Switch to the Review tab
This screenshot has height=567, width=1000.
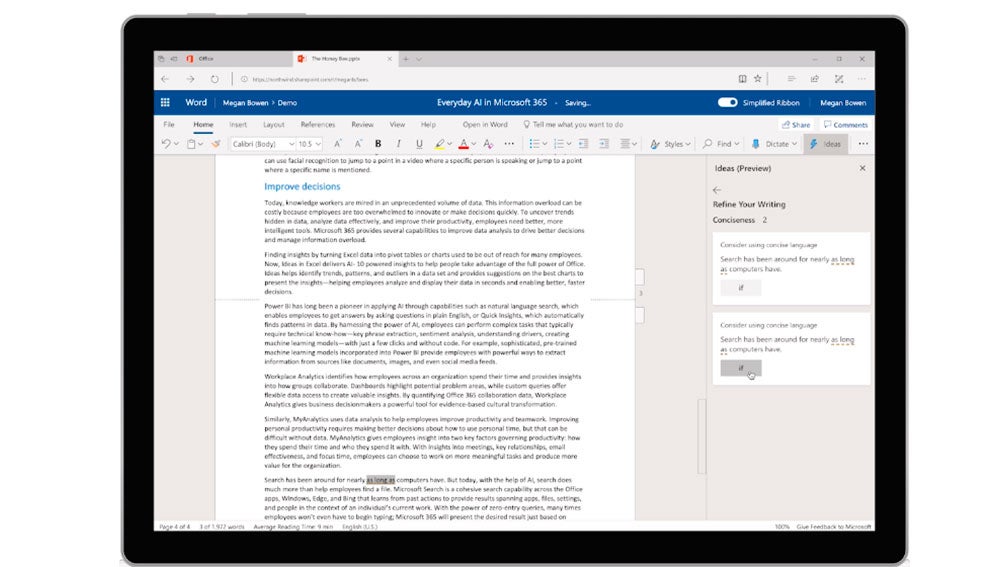point(362,124)
